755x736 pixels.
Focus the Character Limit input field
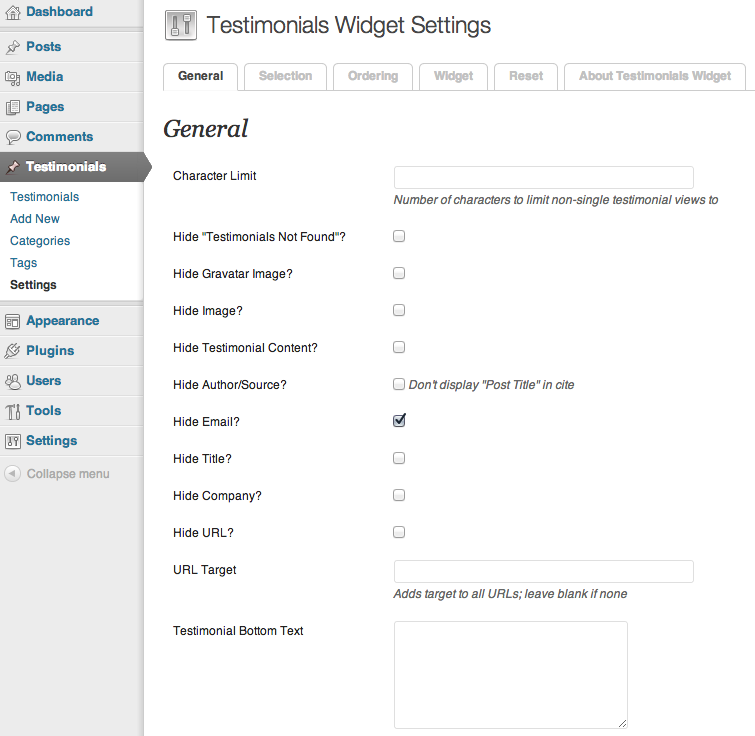[544, 178]
